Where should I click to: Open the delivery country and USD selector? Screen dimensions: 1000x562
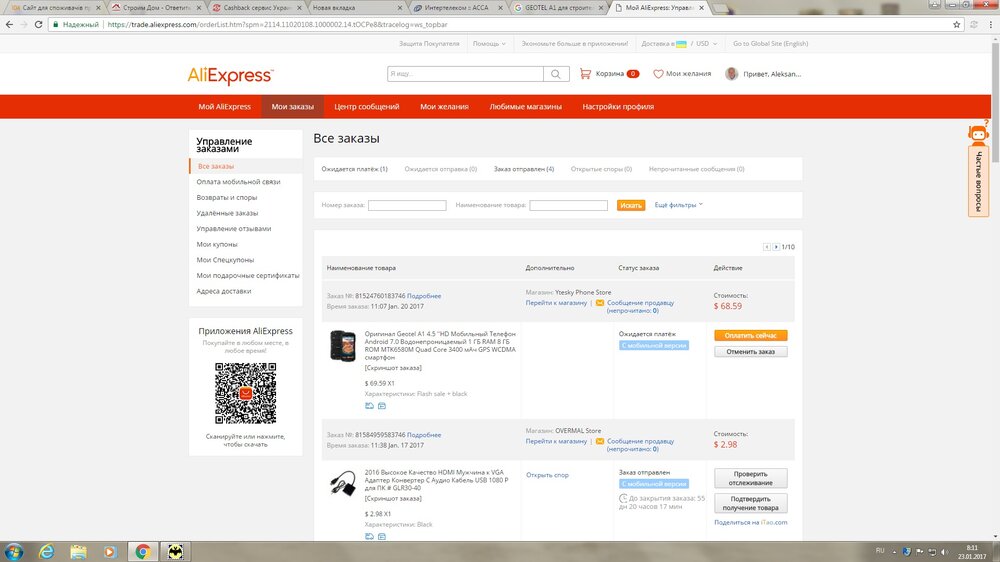(x=679, y=43)
